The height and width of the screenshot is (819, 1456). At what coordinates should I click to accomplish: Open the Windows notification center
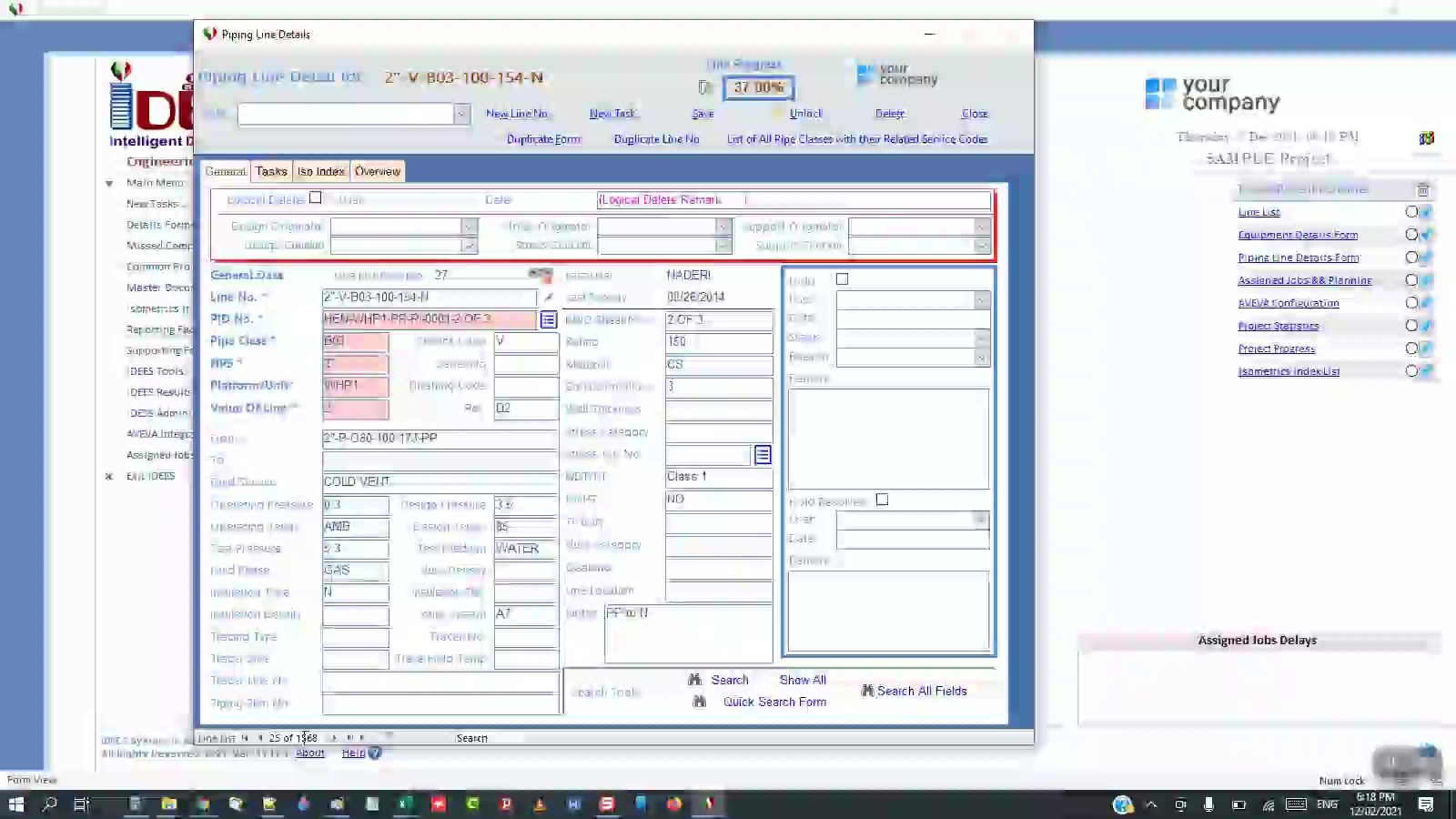1426,804
